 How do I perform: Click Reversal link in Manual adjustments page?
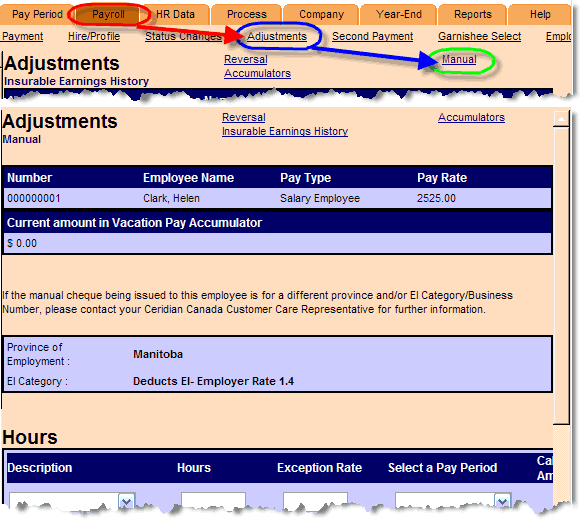click(244, 117)
